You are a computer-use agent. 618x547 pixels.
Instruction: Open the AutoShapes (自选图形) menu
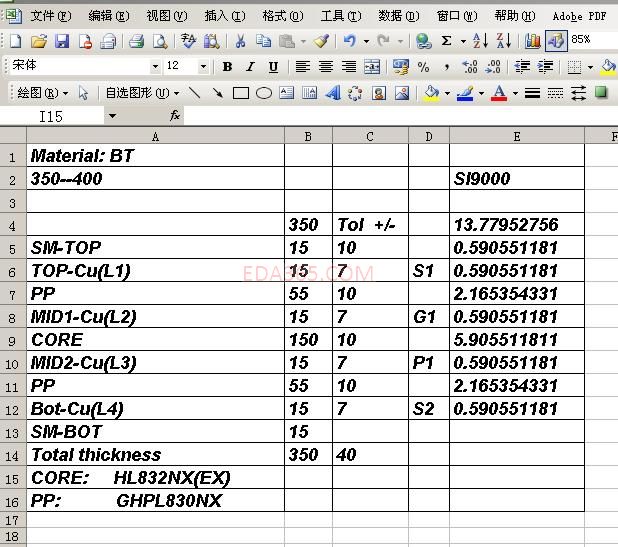141,93
